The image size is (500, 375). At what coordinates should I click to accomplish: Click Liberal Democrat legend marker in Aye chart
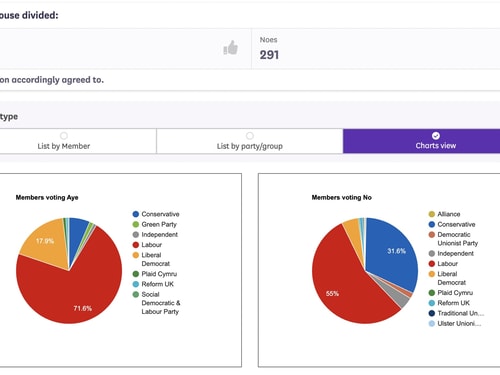136,255
